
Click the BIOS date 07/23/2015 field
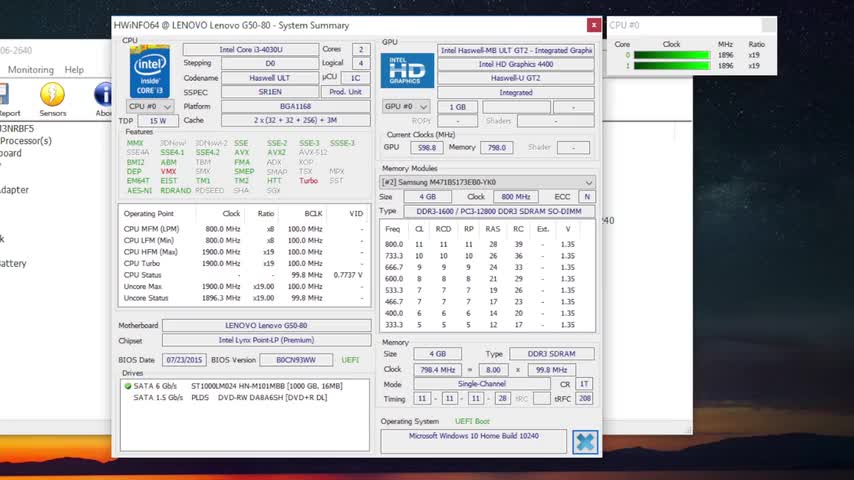(x=184, y=360)
